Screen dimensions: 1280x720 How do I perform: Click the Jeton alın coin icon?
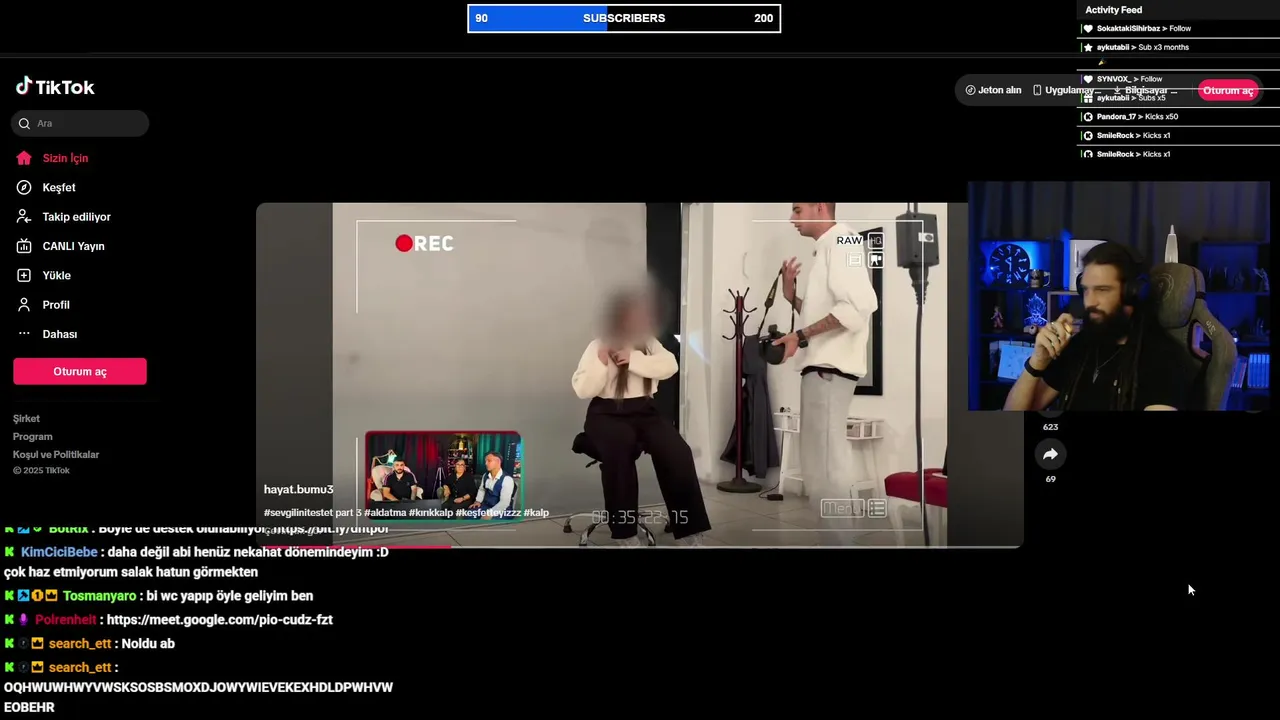pyautogui.click(x=970, y=90)
